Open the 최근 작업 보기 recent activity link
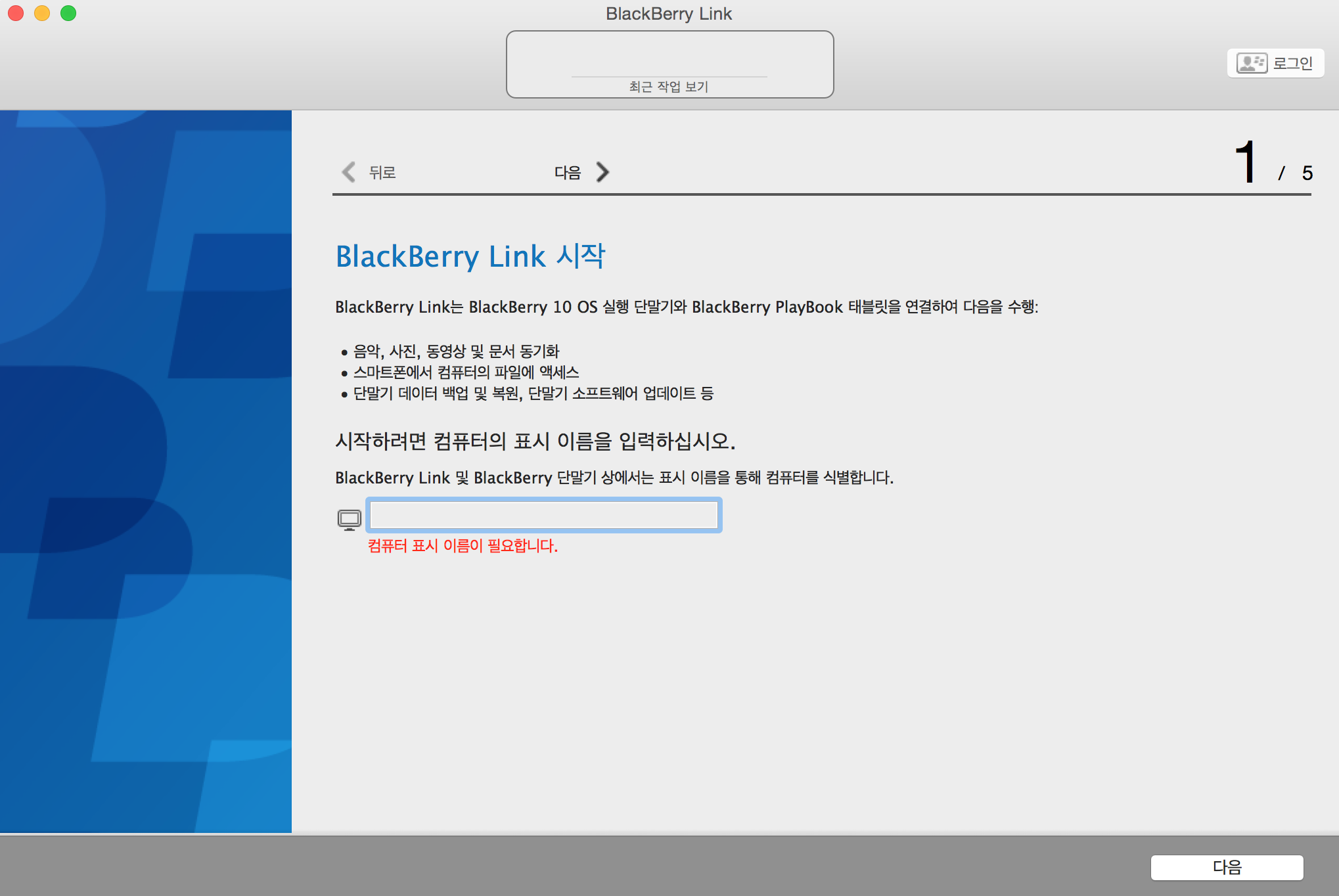1339x896 pixels. 669,87
